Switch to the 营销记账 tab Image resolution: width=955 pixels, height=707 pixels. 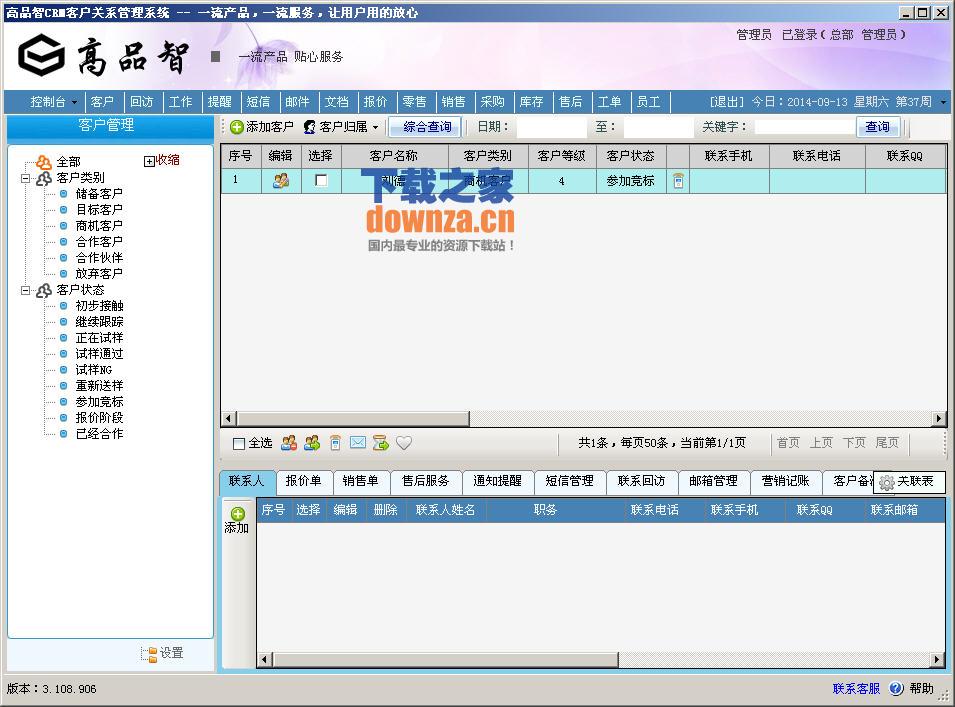pyautogui.click(x=785, y=481)
